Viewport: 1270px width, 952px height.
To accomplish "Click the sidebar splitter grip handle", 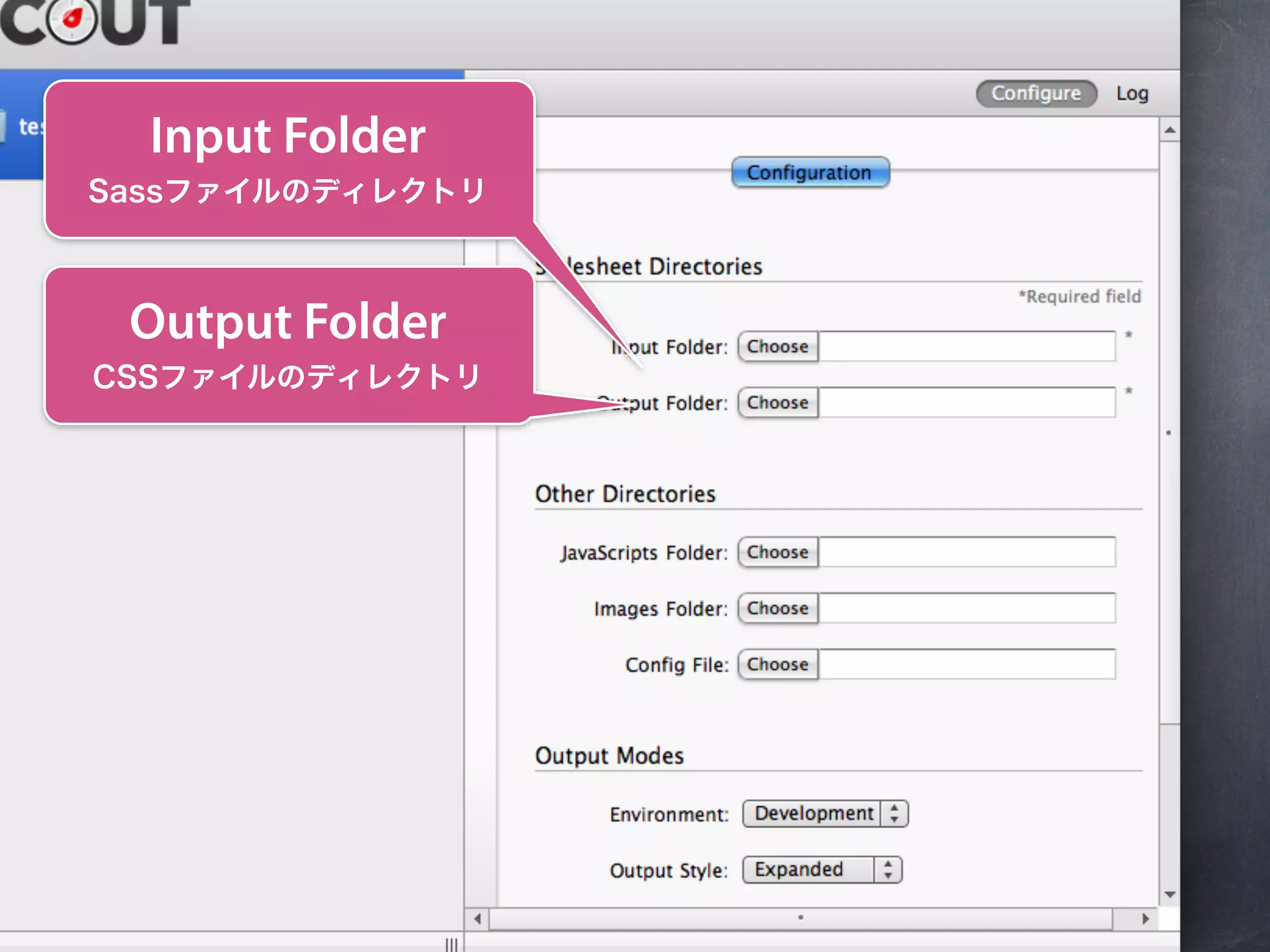I will (451, 945).
